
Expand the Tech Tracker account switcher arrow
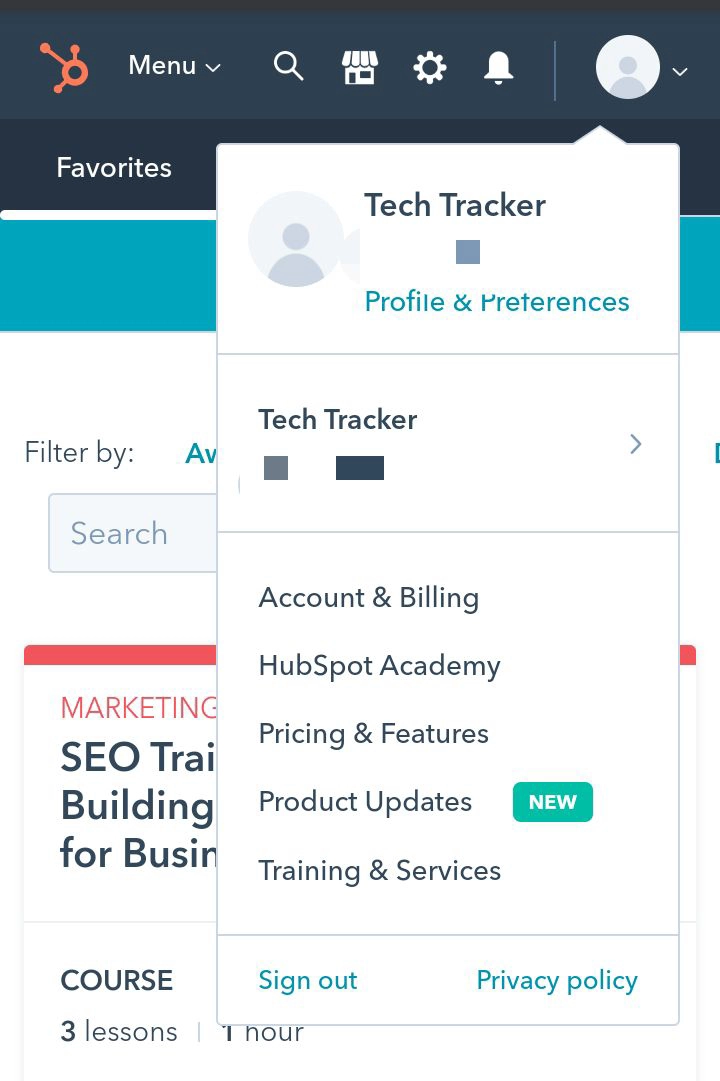(635, 443)
